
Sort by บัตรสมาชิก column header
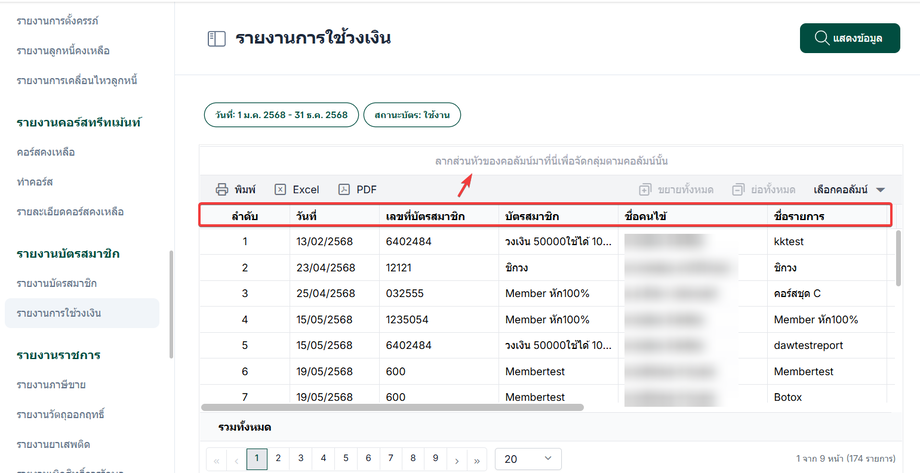[x=559, y=216]
